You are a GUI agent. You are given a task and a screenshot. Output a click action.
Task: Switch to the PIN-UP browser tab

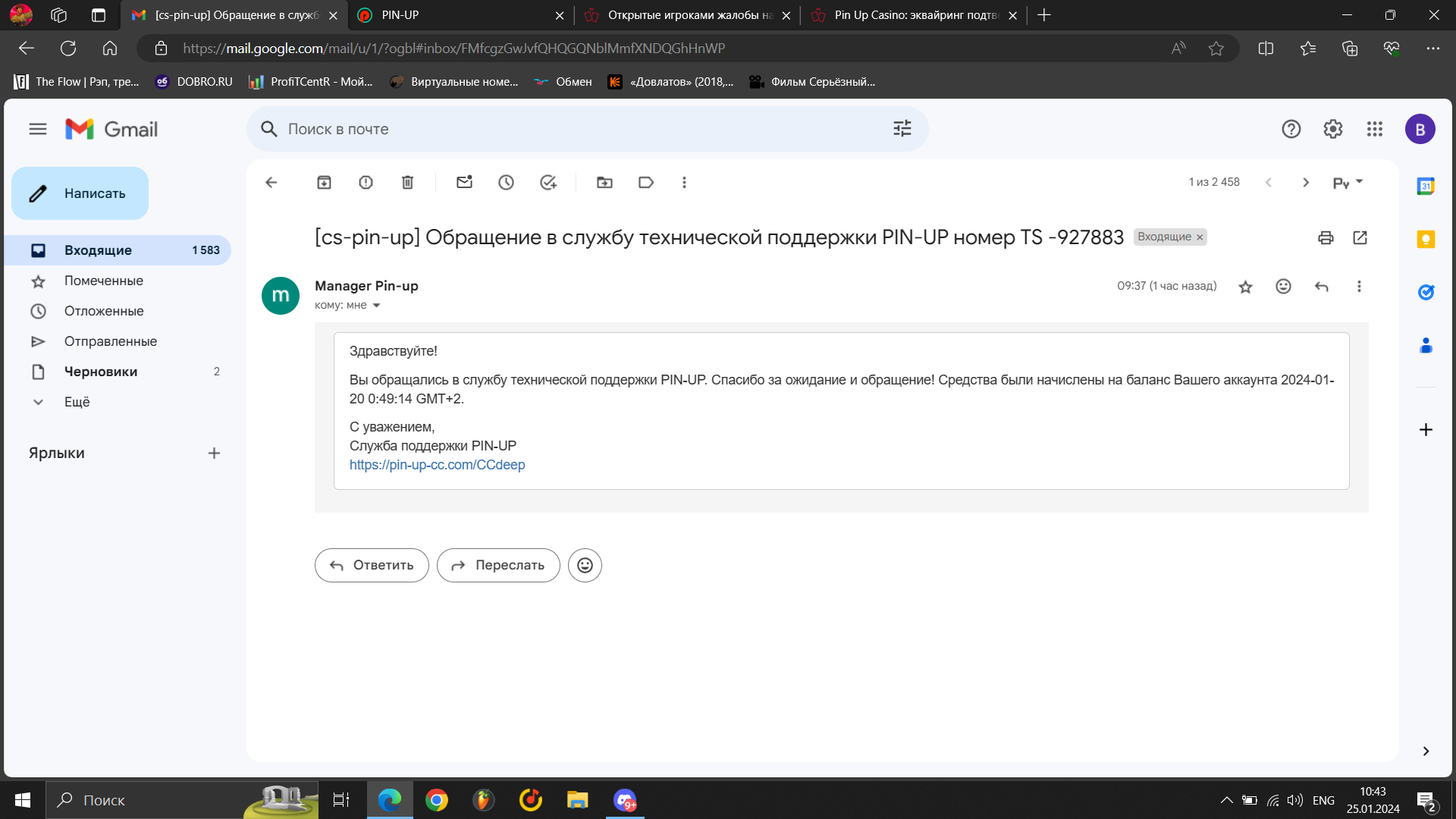[x=461, y=15]
